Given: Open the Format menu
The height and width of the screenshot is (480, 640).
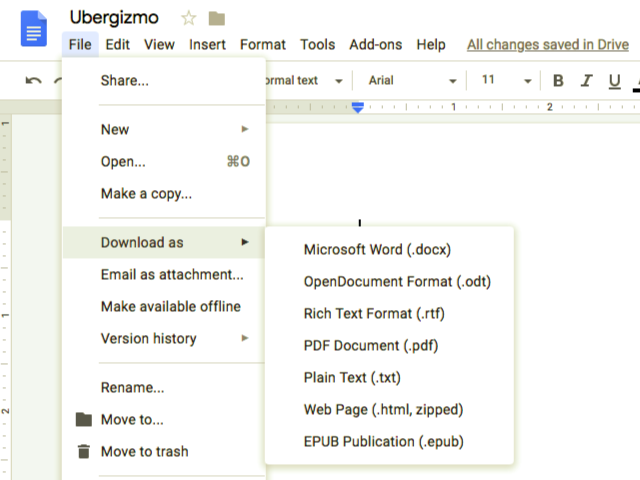Looking at the screenshot, I should (x=263, y=44).
